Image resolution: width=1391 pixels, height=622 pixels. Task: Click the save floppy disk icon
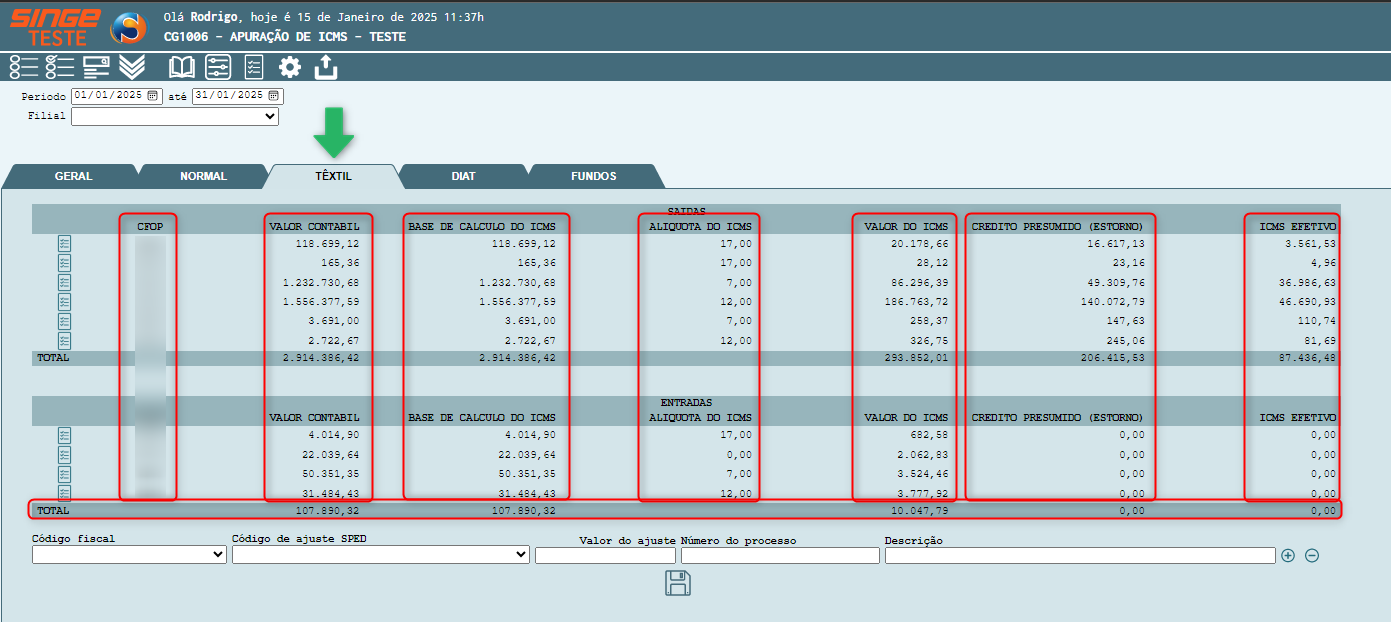tap(678, 583)
